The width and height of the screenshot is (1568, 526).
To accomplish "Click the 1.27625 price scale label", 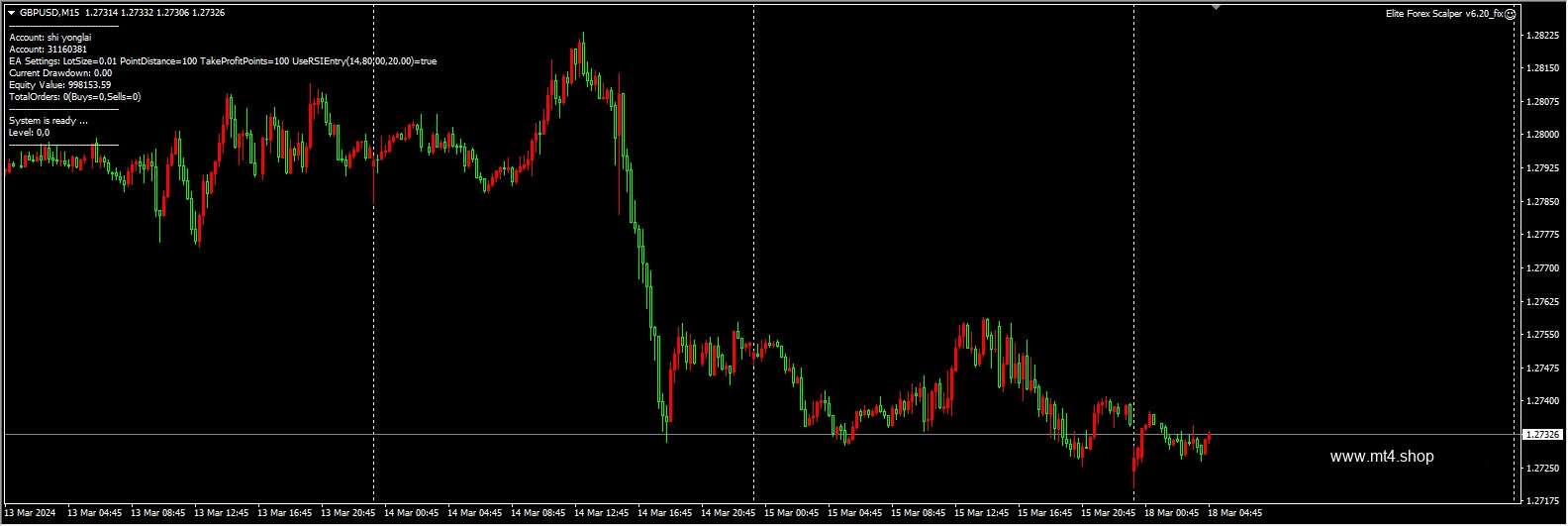I will (1543, 302).
